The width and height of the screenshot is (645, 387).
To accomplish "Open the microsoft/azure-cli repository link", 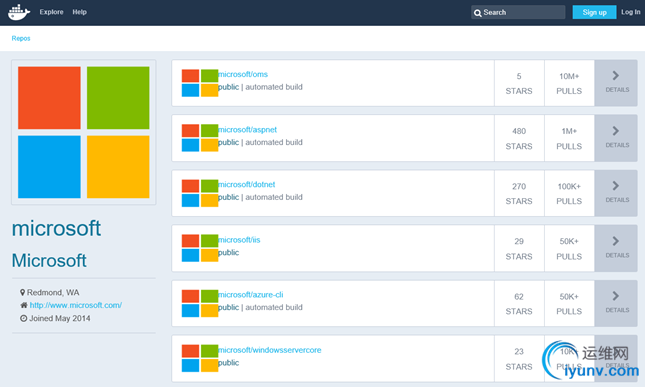I will [251, 295].
